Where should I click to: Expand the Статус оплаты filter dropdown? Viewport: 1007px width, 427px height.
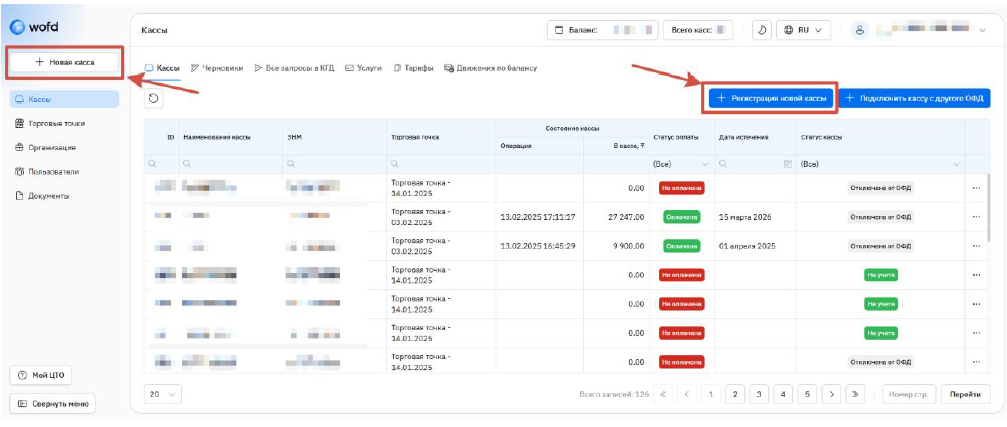(704, 163)
